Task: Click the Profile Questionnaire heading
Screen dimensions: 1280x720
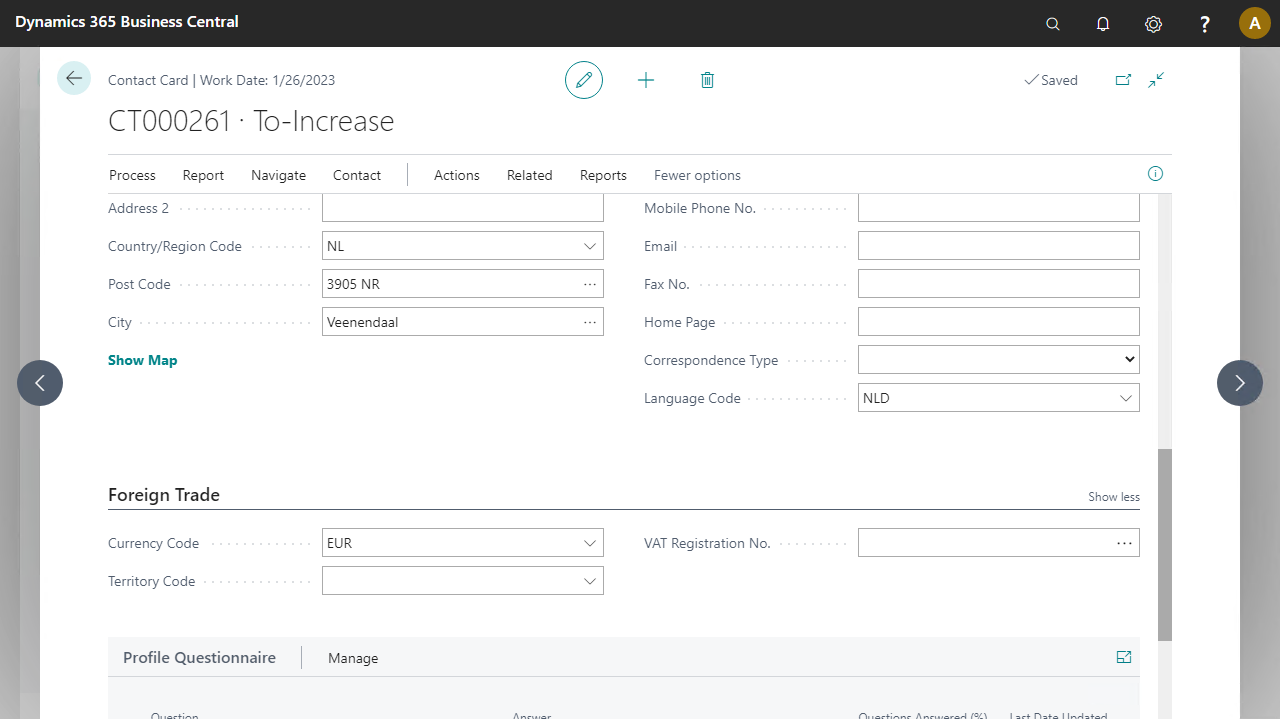Action: [199, 657]
